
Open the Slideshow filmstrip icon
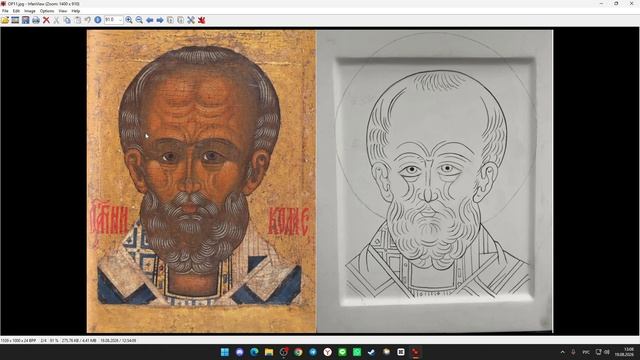[15, 20]
